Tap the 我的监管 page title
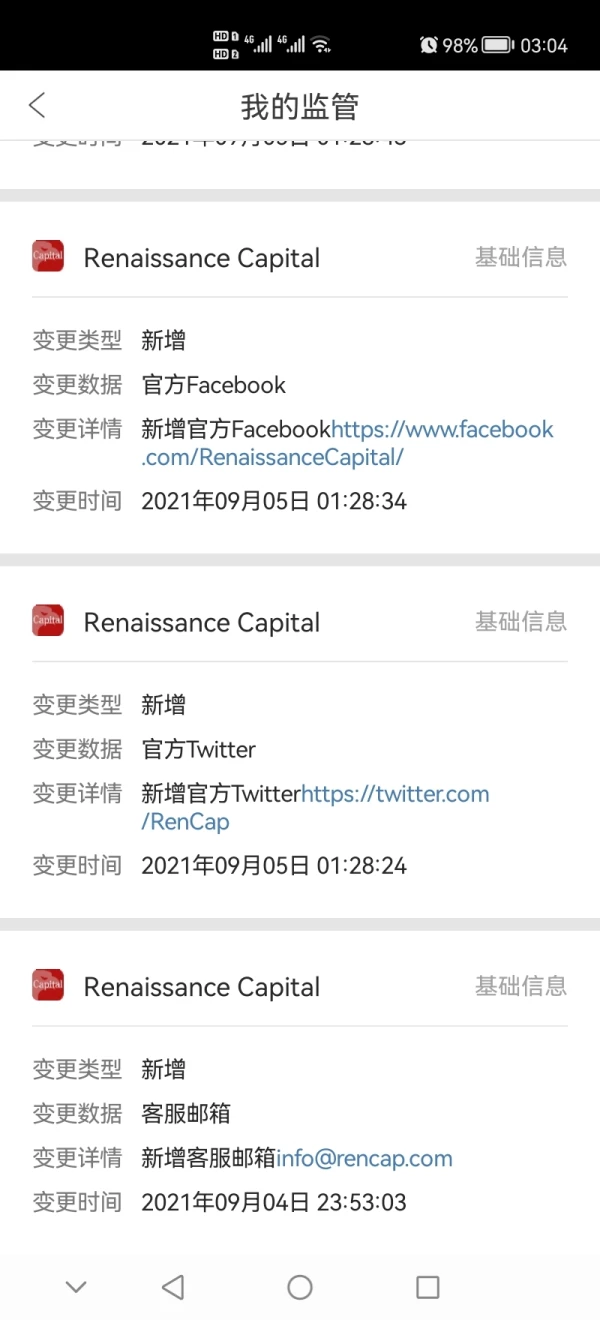 pos(299,106)
